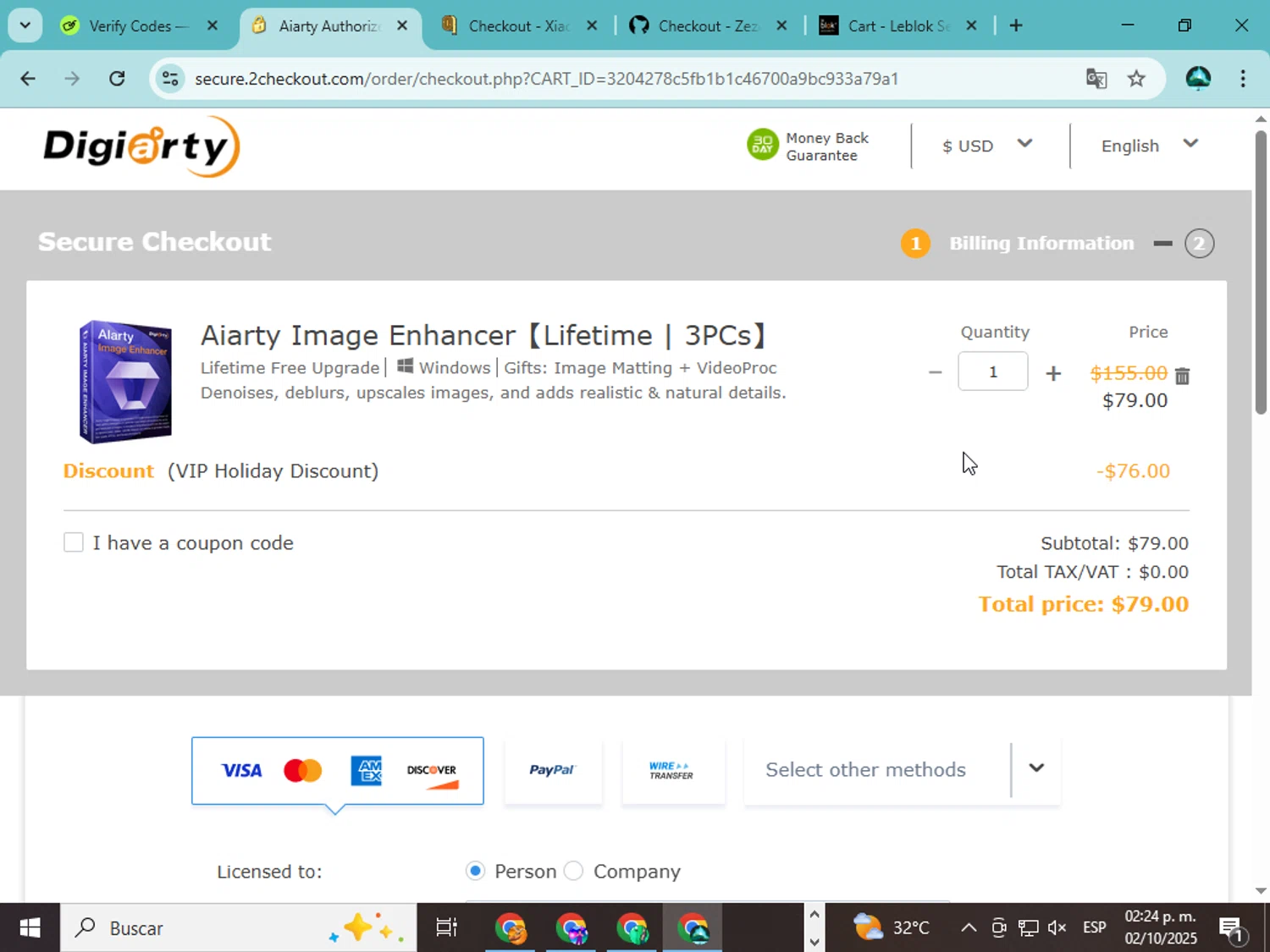Viewport: 1270px width, 952px height.
Task: Close the Aiarty Authorize tab
Action: pos(403,26)
